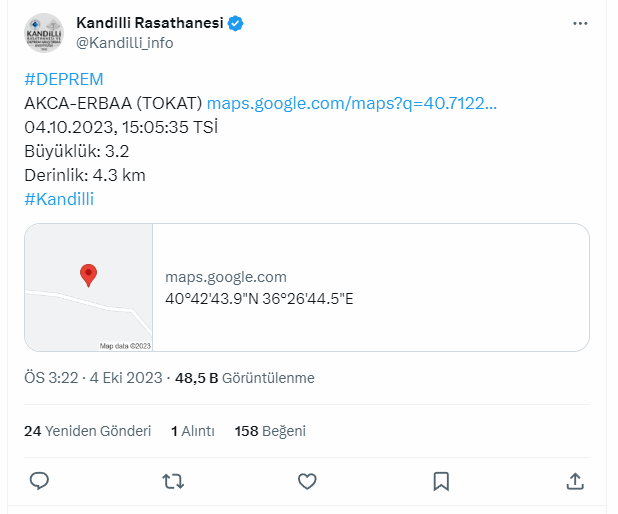Open the share upload icon
618x514 pixels.
575,481
